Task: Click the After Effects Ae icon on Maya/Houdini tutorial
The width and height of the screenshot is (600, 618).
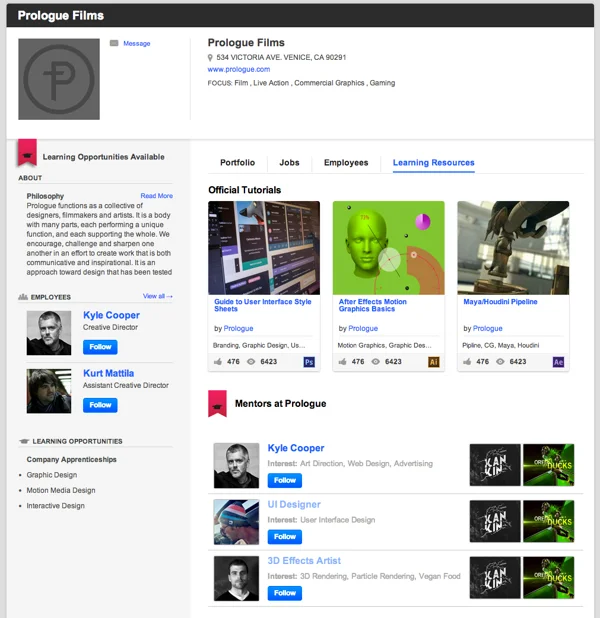Action: [x=558, y=362]
